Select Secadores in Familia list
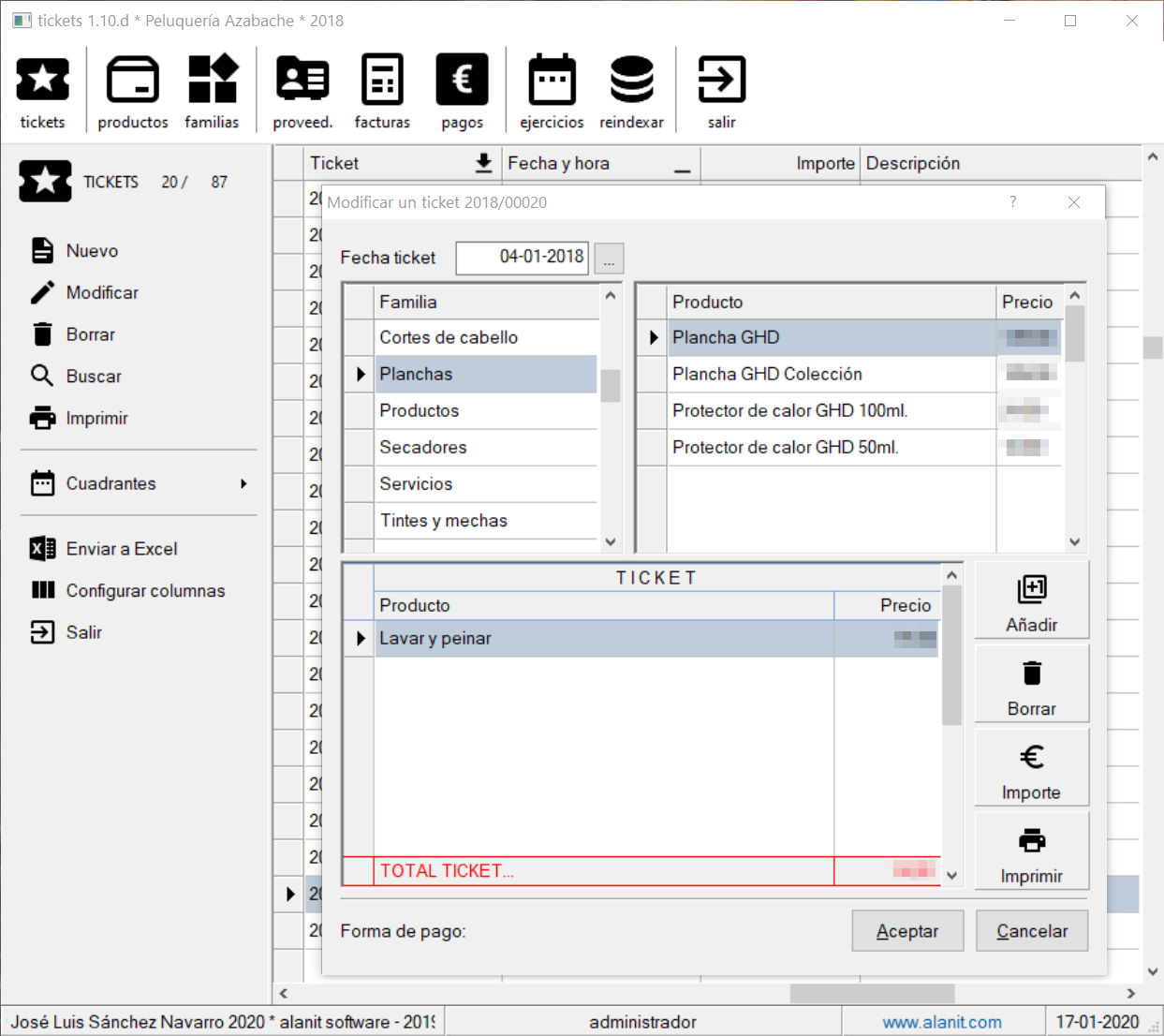Screen dimensions: 1164x1036 tap(423, 448)
